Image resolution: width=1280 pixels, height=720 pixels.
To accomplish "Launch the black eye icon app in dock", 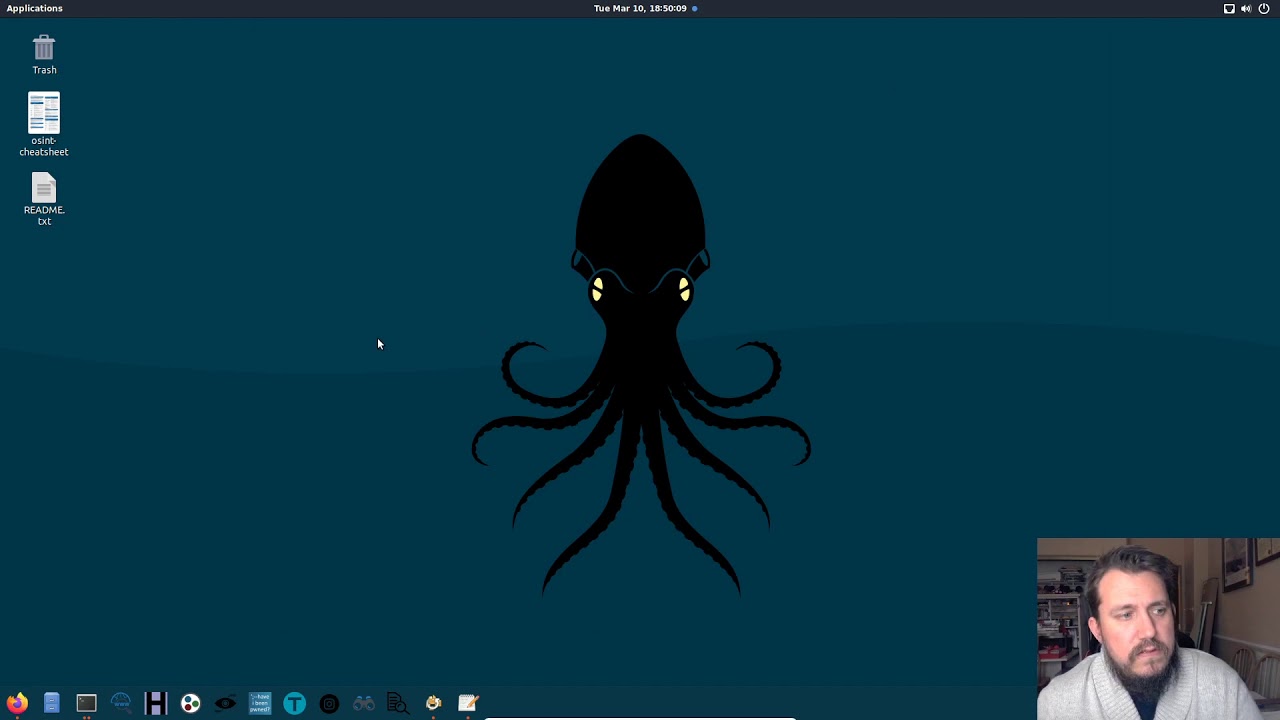I will tap(225, 703).
